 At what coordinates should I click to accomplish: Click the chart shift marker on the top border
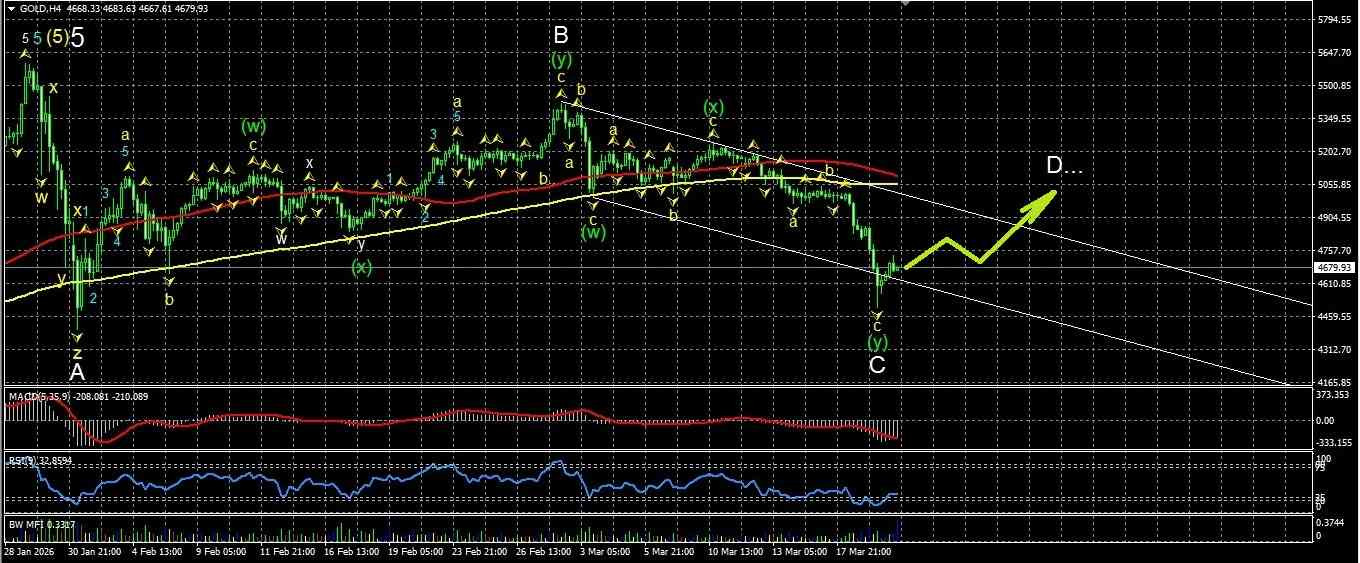click(906, 4)
